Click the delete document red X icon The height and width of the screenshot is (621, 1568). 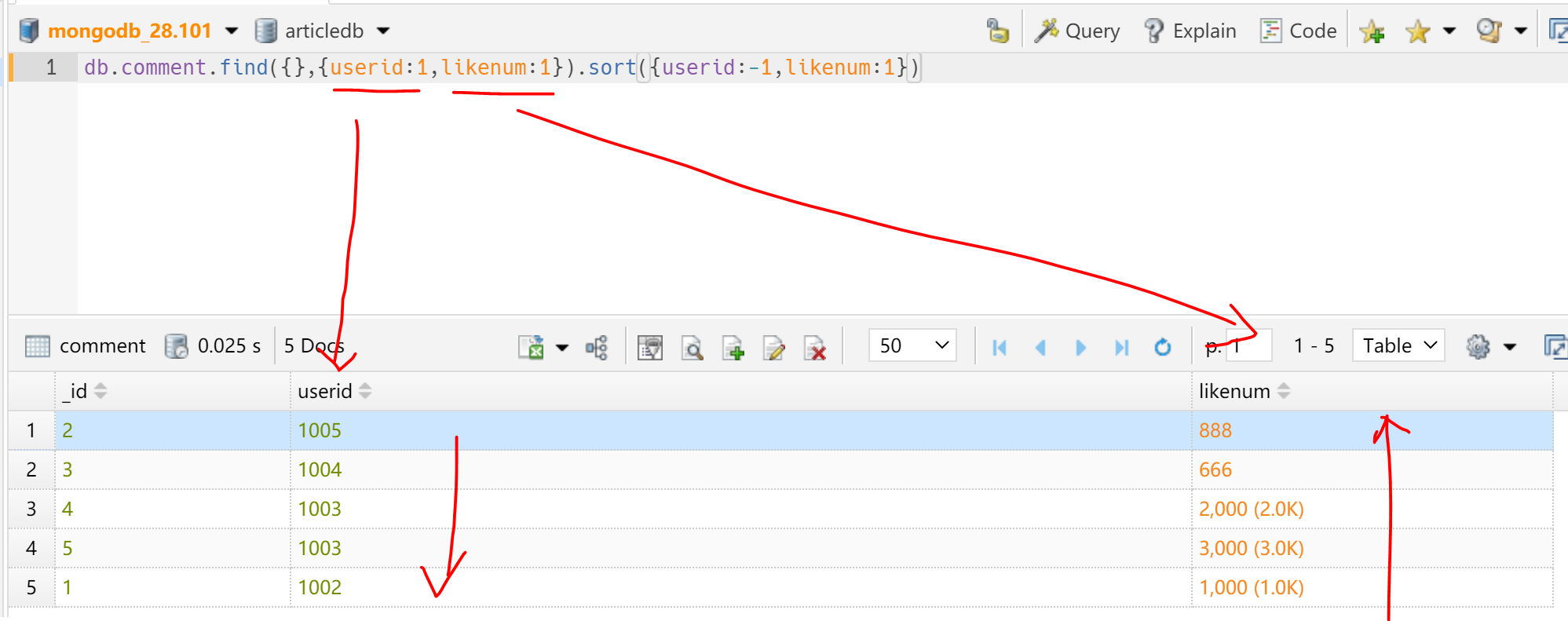click(815, 347)
